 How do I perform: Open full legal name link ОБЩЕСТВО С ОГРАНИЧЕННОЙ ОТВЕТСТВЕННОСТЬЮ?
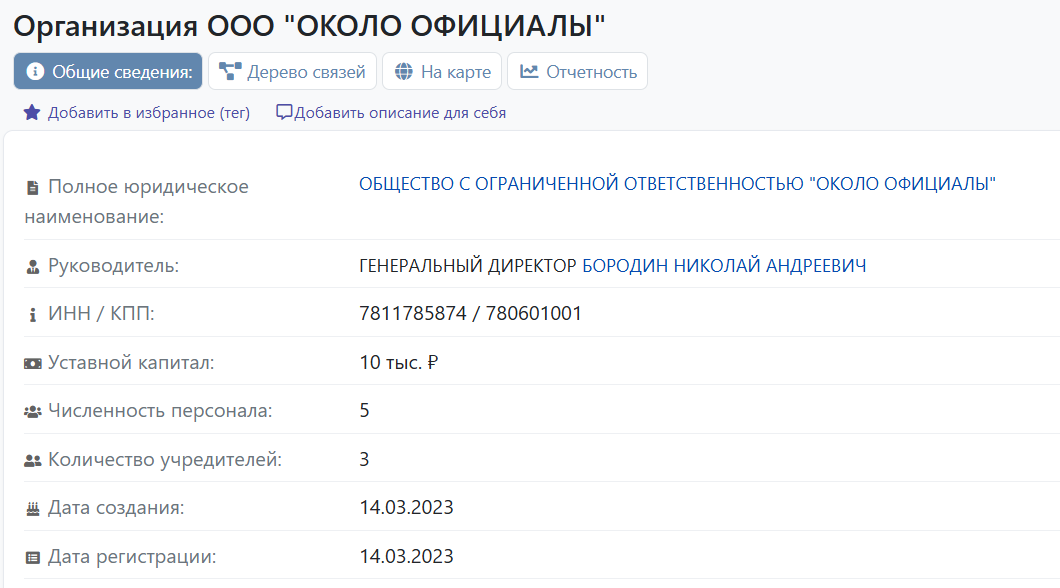coord(677,184)
